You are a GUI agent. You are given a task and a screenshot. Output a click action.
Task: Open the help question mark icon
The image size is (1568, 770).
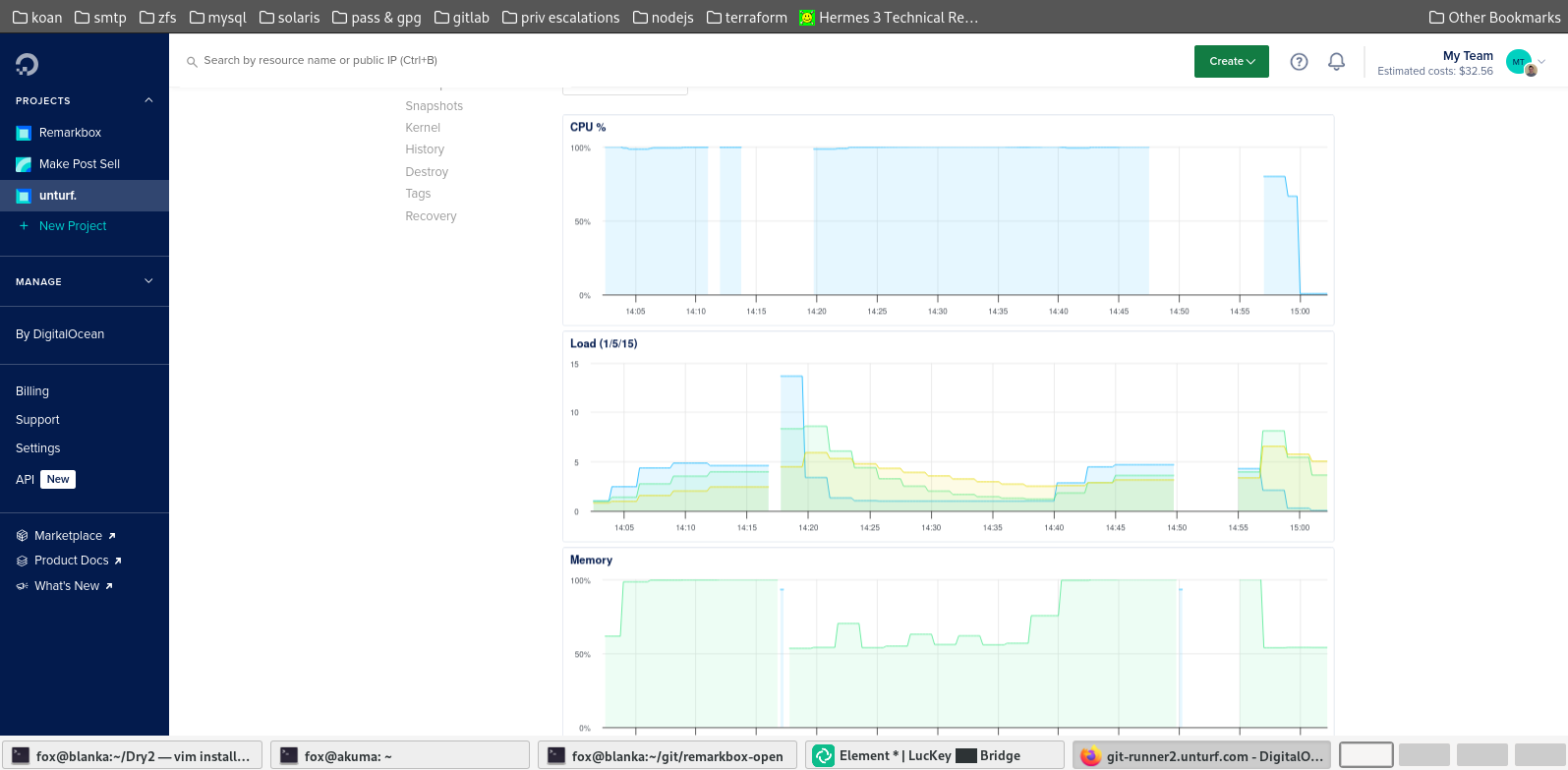click(1299, 62)
